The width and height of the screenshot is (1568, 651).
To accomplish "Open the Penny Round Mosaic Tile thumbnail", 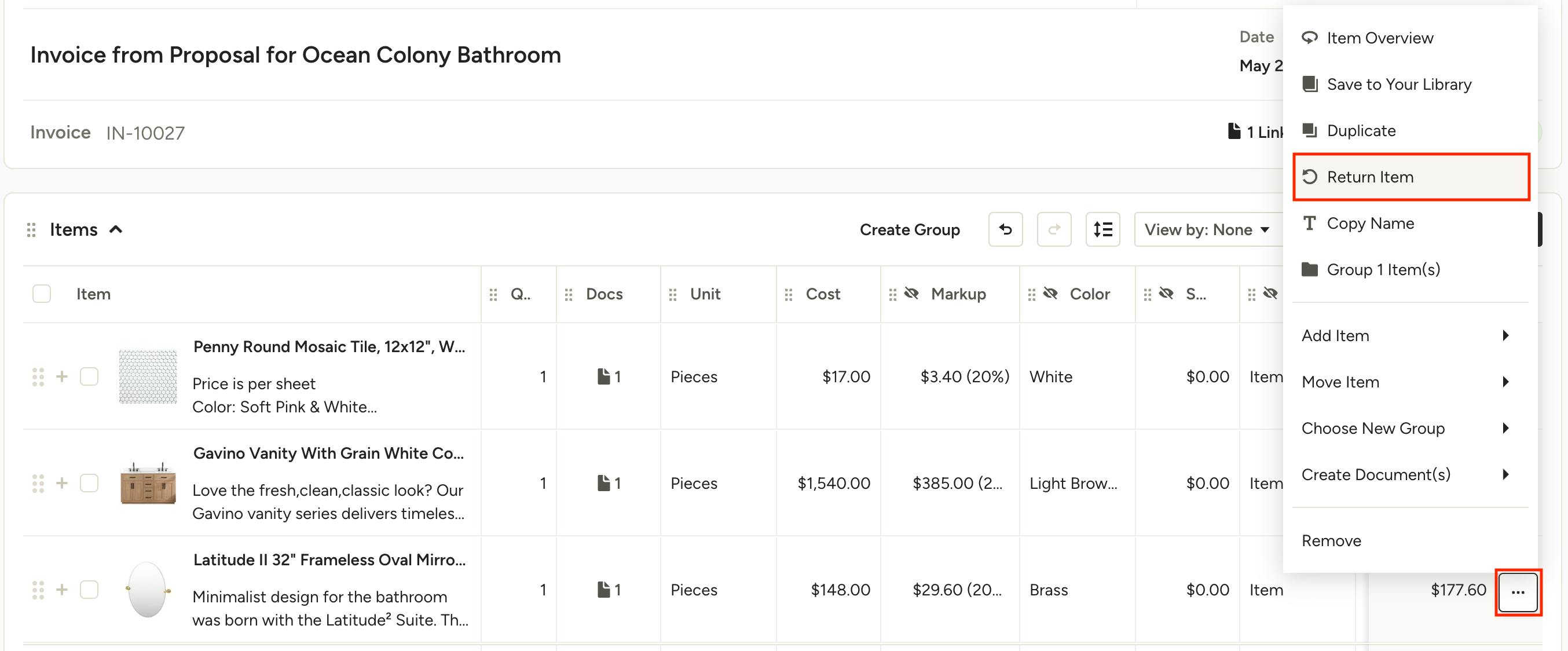I will tap(148, 376).
